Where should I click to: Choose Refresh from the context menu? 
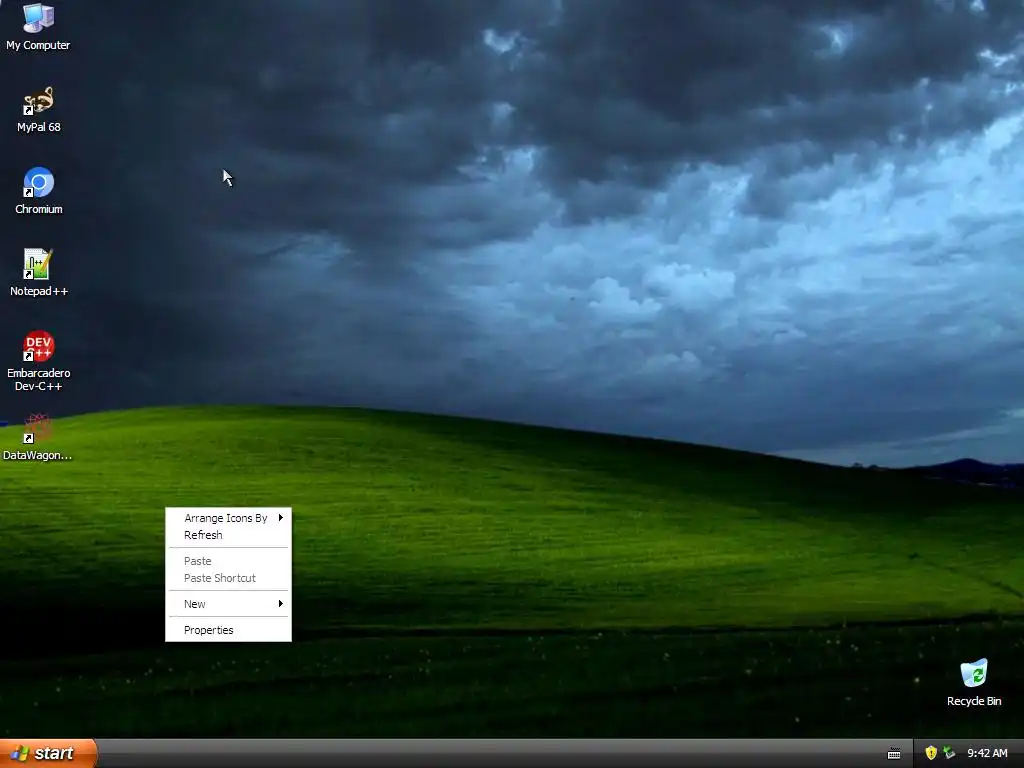228,535
